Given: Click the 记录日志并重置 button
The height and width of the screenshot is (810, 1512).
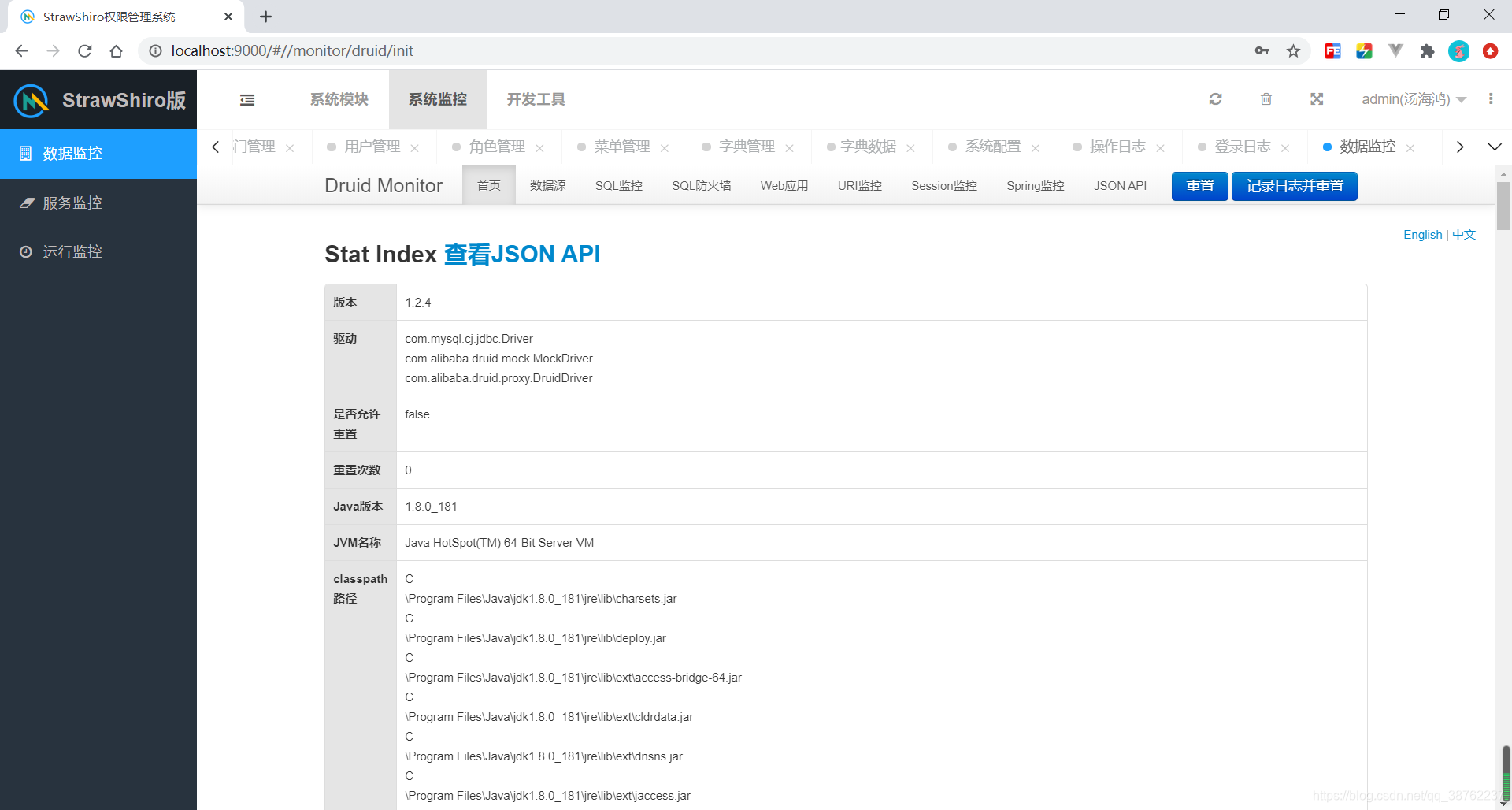Looking at the screenshot, I should [x=1295, y=186].
